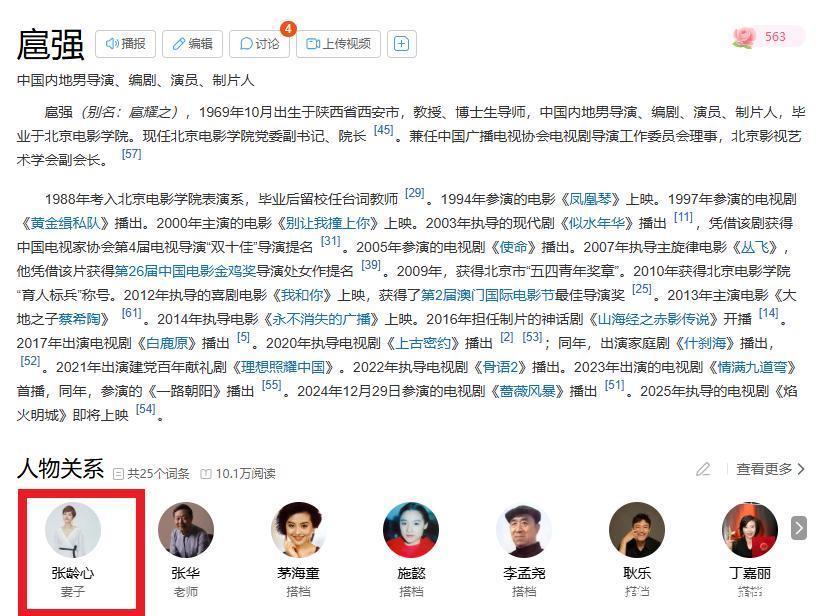829x616 pixels.
Task: Click the plus add-to-collection icon
Action: [x=402, y=44]
